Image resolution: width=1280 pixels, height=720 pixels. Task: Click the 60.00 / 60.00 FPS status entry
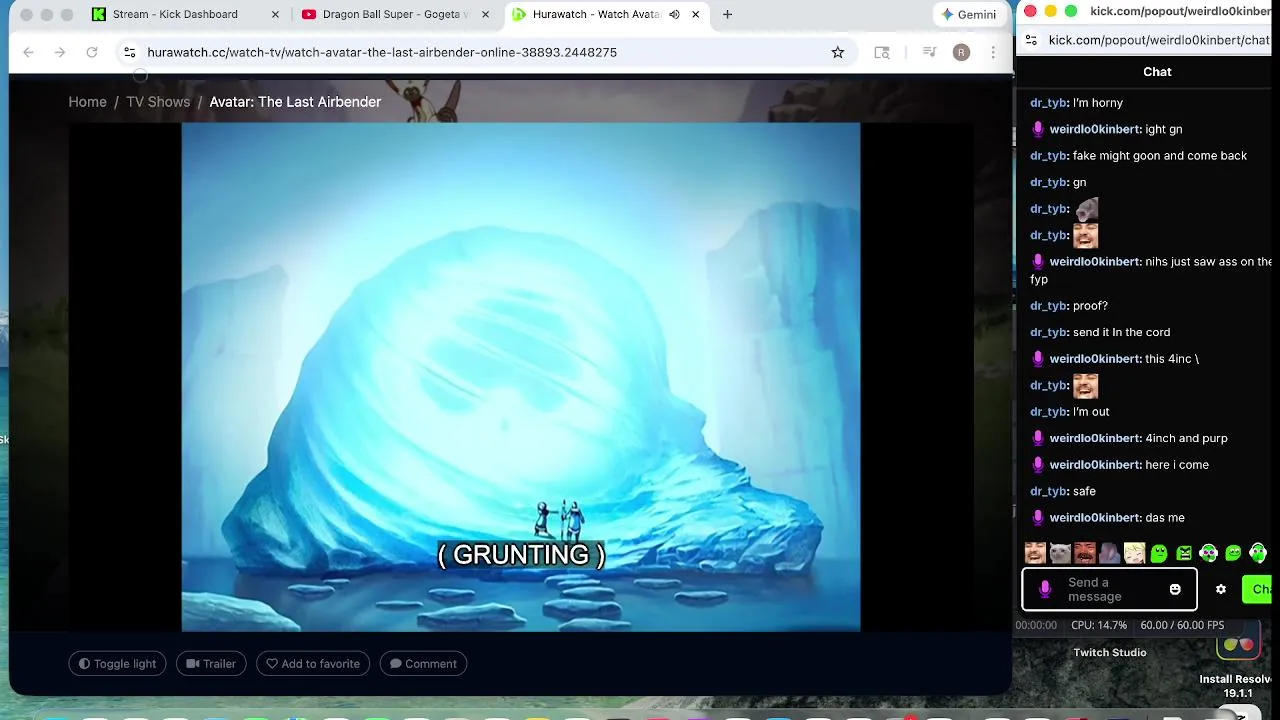click(x=1182, y=625)
